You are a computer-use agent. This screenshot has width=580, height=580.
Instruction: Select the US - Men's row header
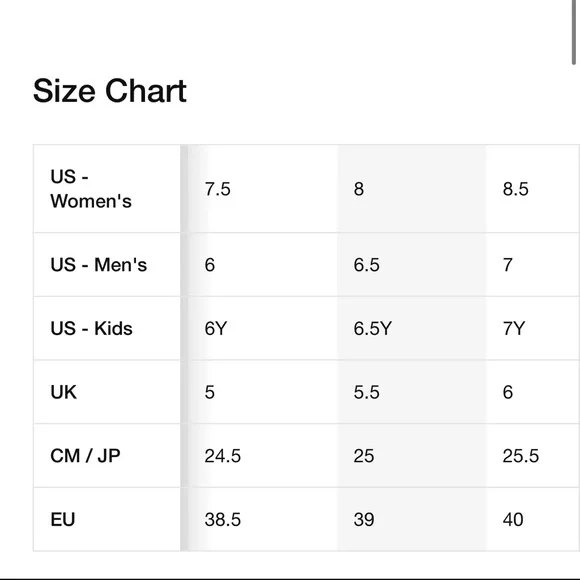point(107,265)
